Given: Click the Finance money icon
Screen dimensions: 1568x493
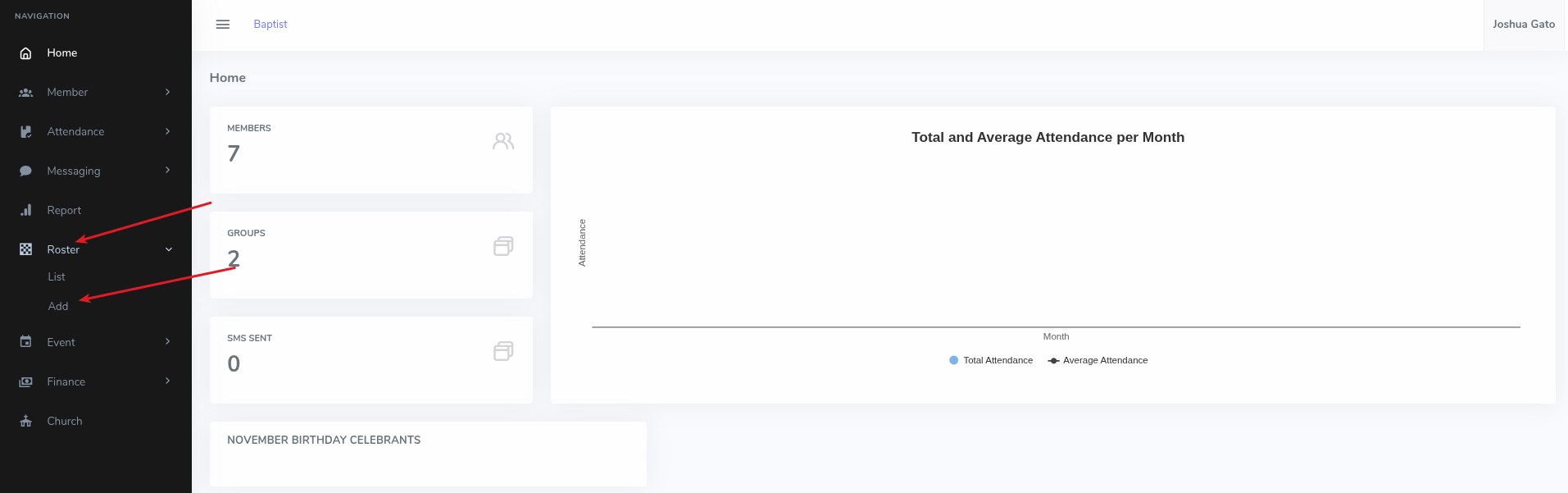Looking at the screenshot, I should pyautogui.click(x=25, y=381).
